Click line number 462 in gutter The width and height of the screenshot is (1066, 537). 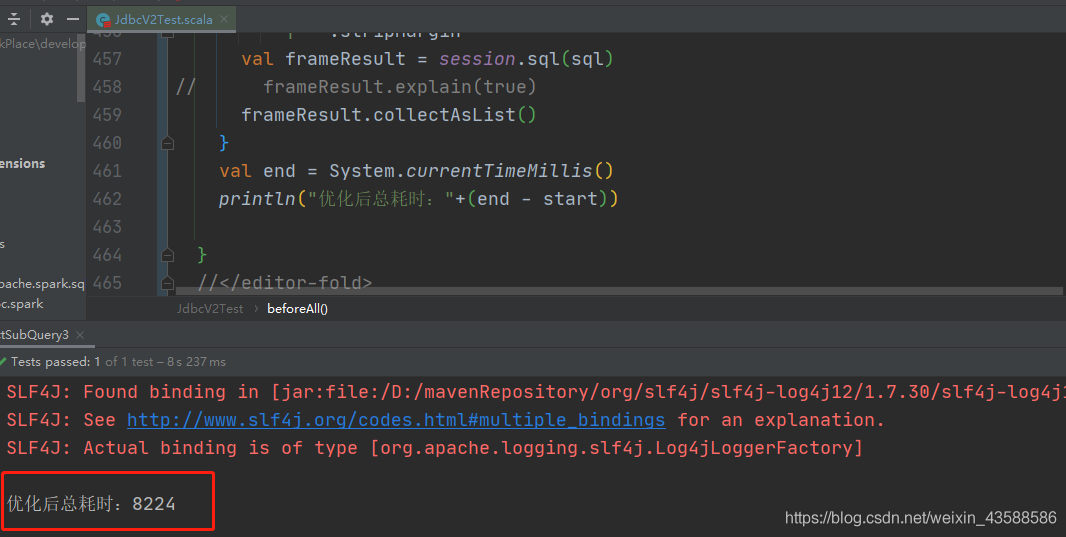point(107,198)
